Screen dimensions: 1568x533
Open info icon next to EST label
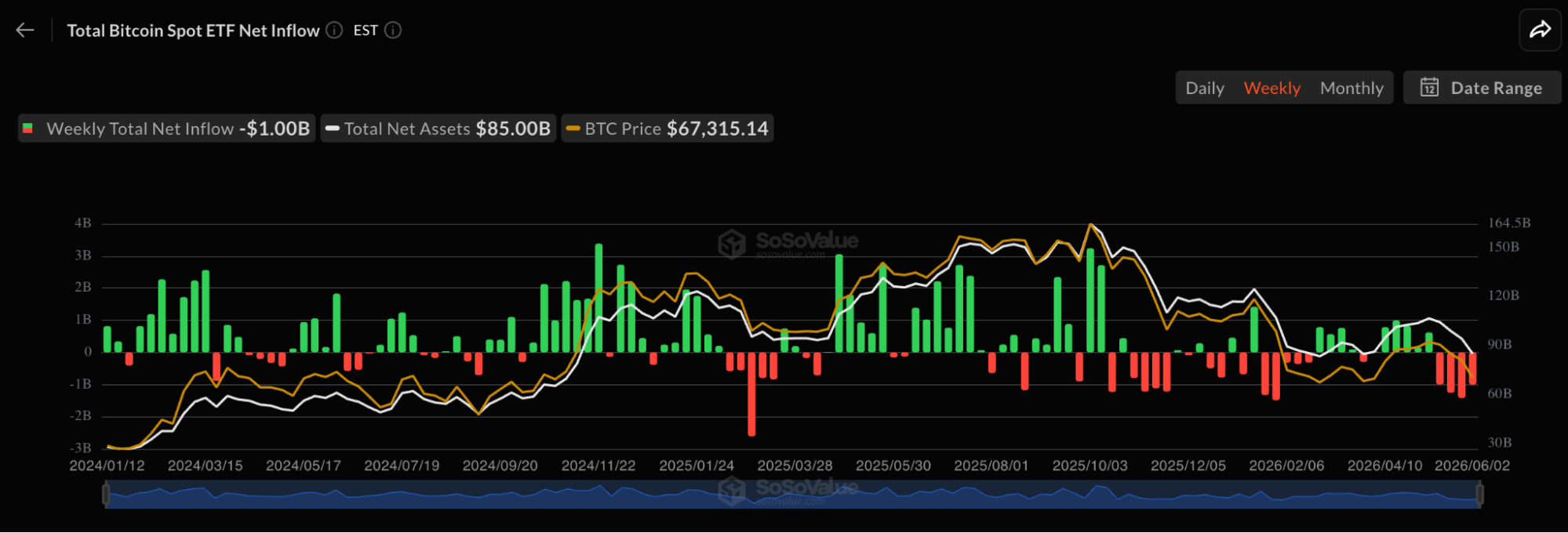click(393, 31)
